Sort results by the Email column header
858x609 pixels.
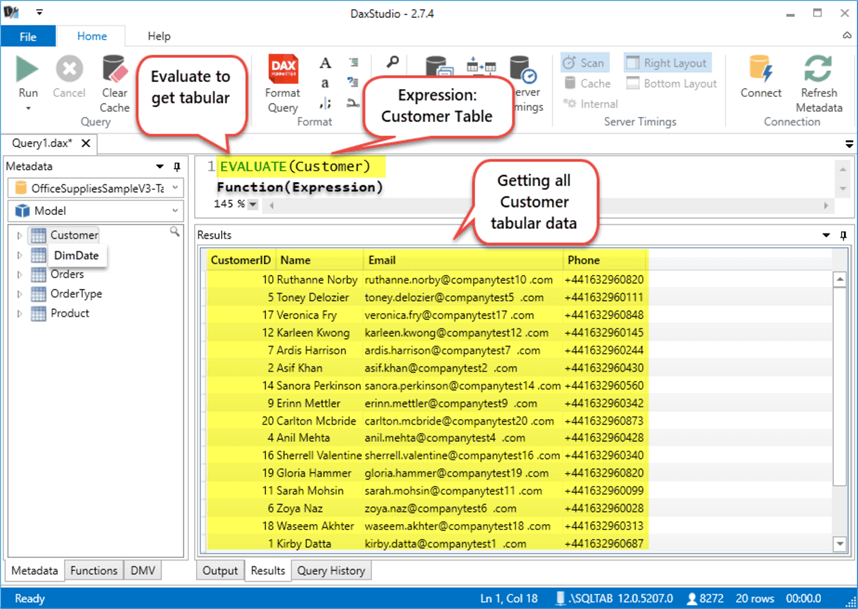[x=462, y=260]
